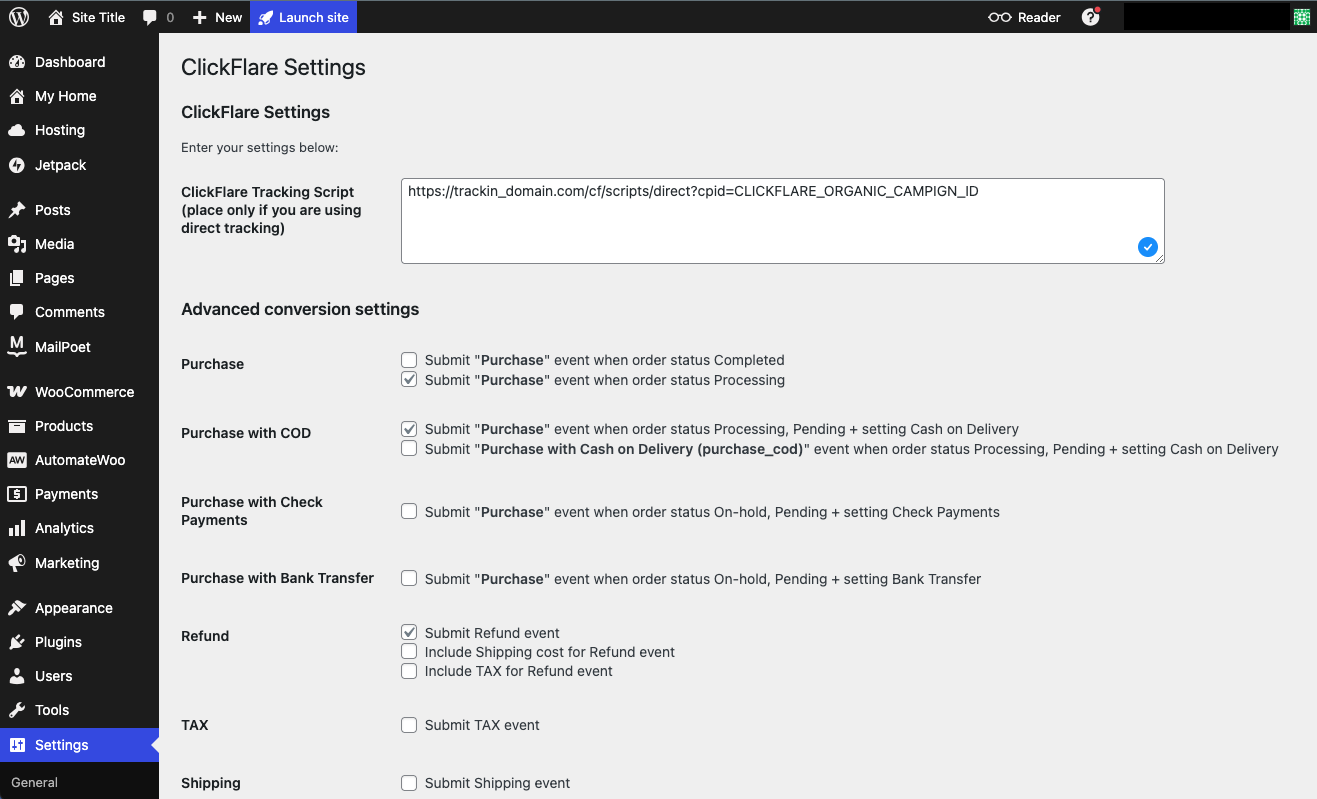Click the Analytics bar chart icon
1317x799 pixels.
click(17, 528)
